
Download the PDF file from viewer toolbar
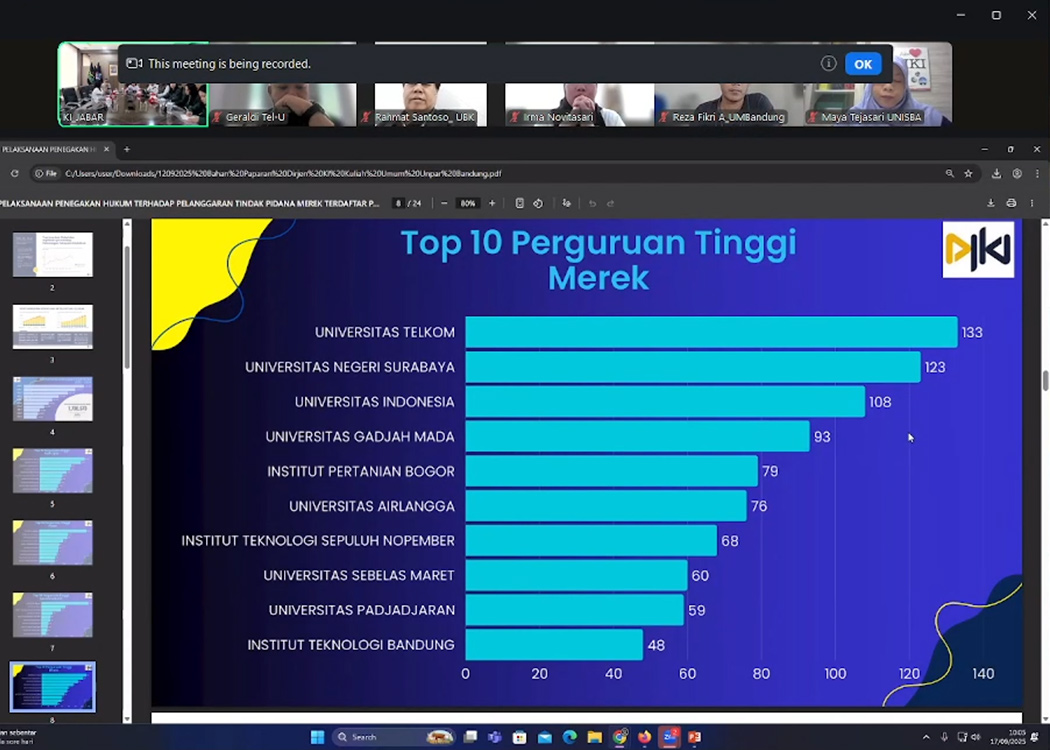click(x=991, y=203)
